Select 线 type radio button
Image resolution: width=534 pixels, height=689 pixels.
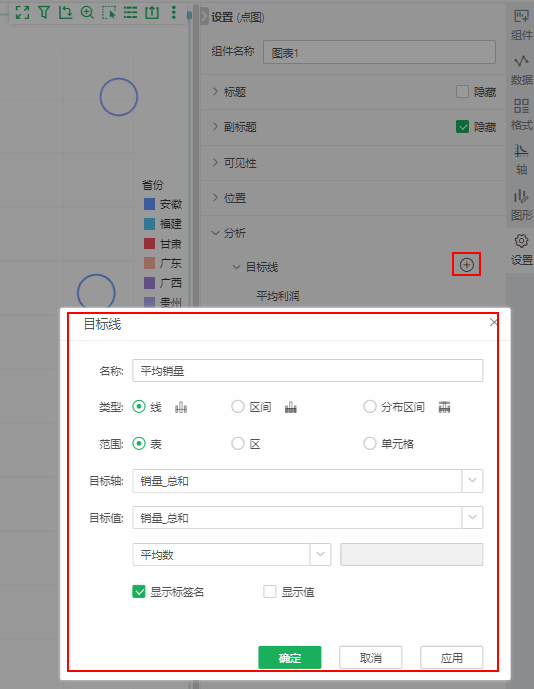click(139, 407)
